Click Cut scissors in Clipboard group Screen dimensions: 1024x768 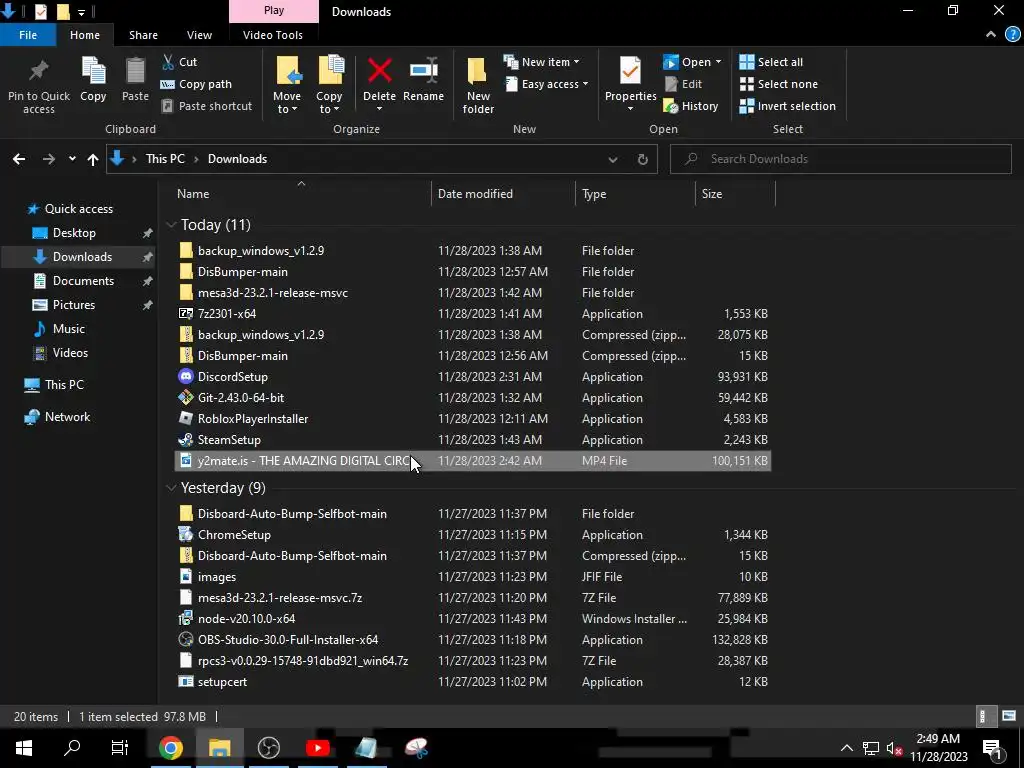click(x=168, y=62)
